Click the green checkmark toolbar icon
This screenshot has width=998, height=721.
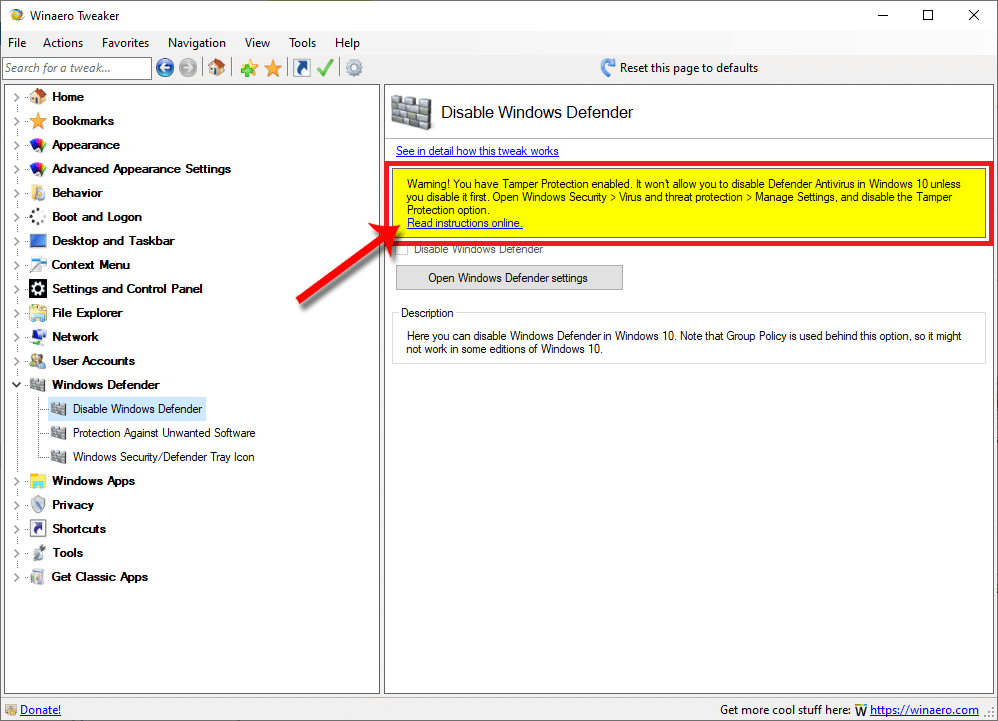tap(325, 67)
